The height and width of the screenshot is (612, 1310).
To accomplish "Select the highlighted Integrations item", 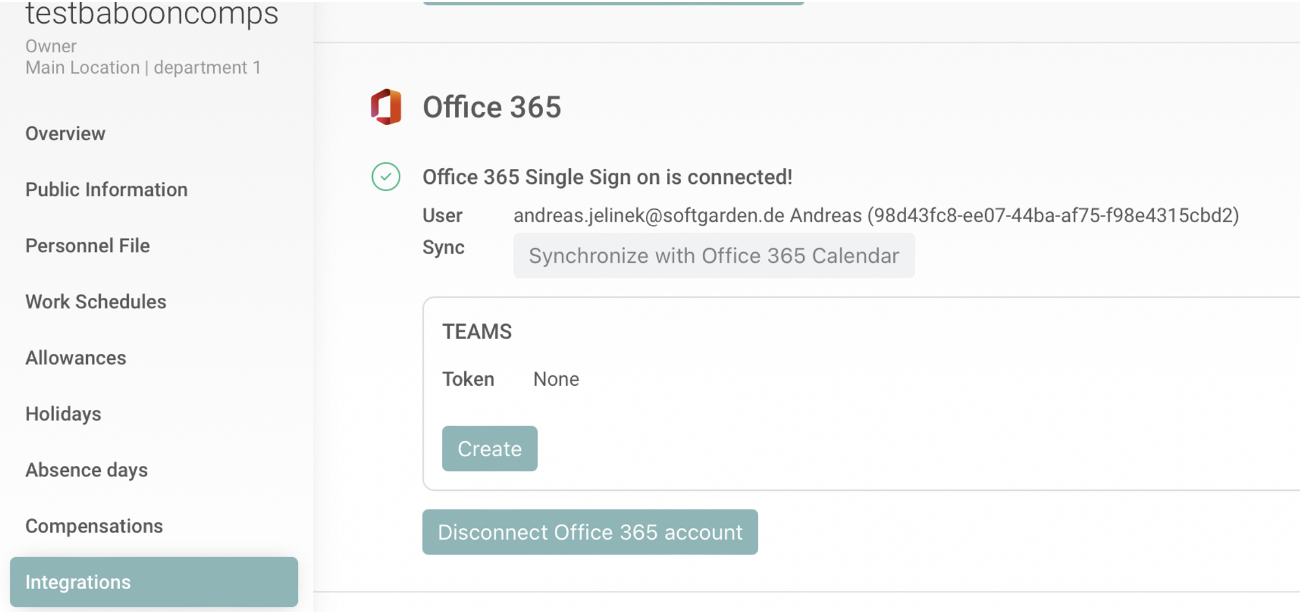I will coord(154,582).
